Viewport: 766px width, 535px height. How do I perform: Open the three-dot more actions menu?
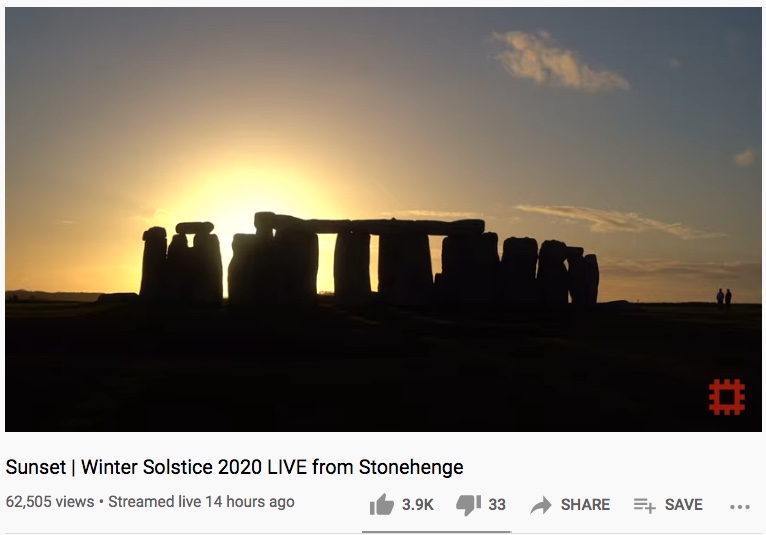(x=740, y=507)
